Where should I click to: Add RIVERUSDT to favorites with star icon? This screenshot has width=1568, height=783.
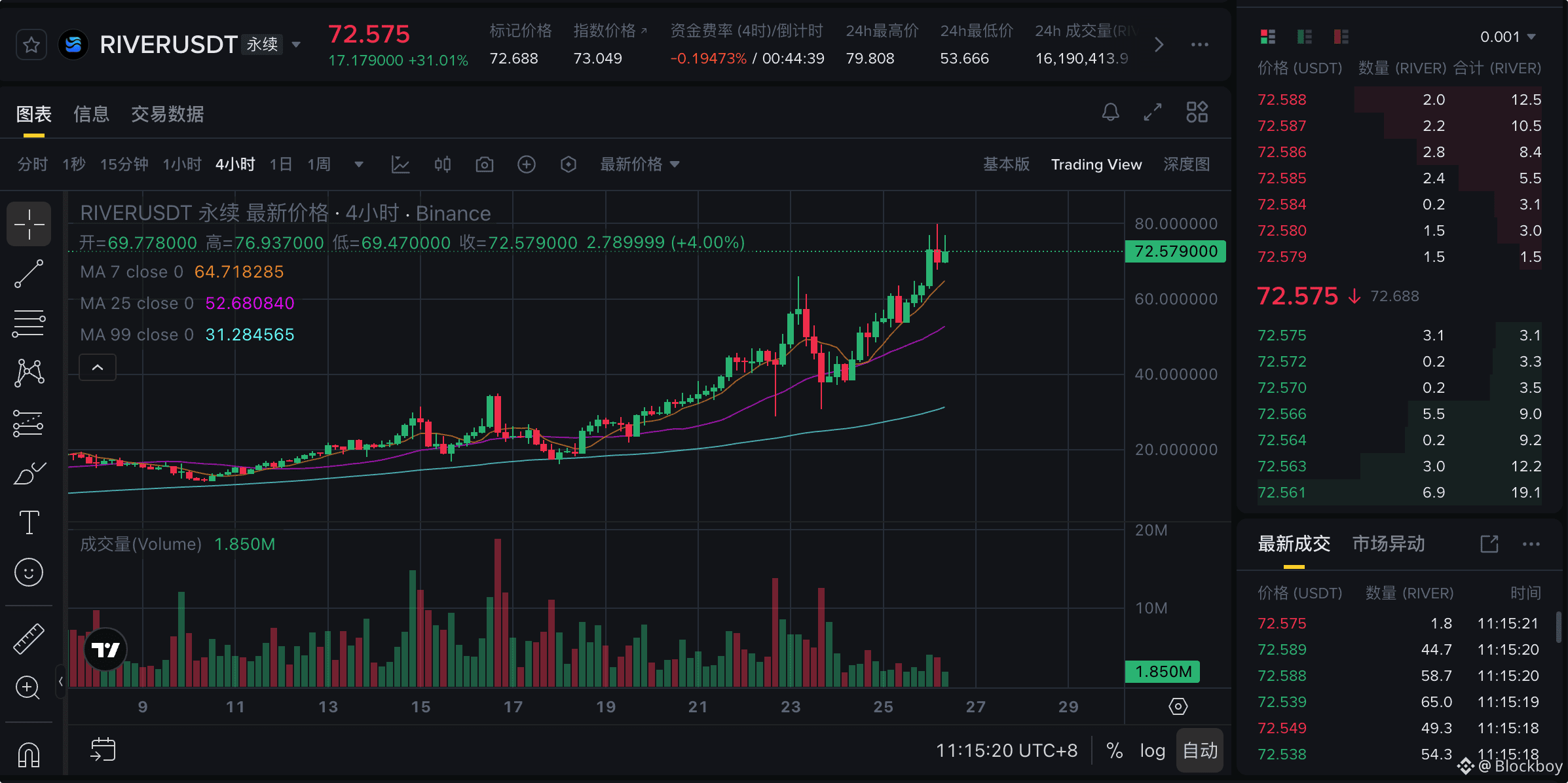[31, 45]
